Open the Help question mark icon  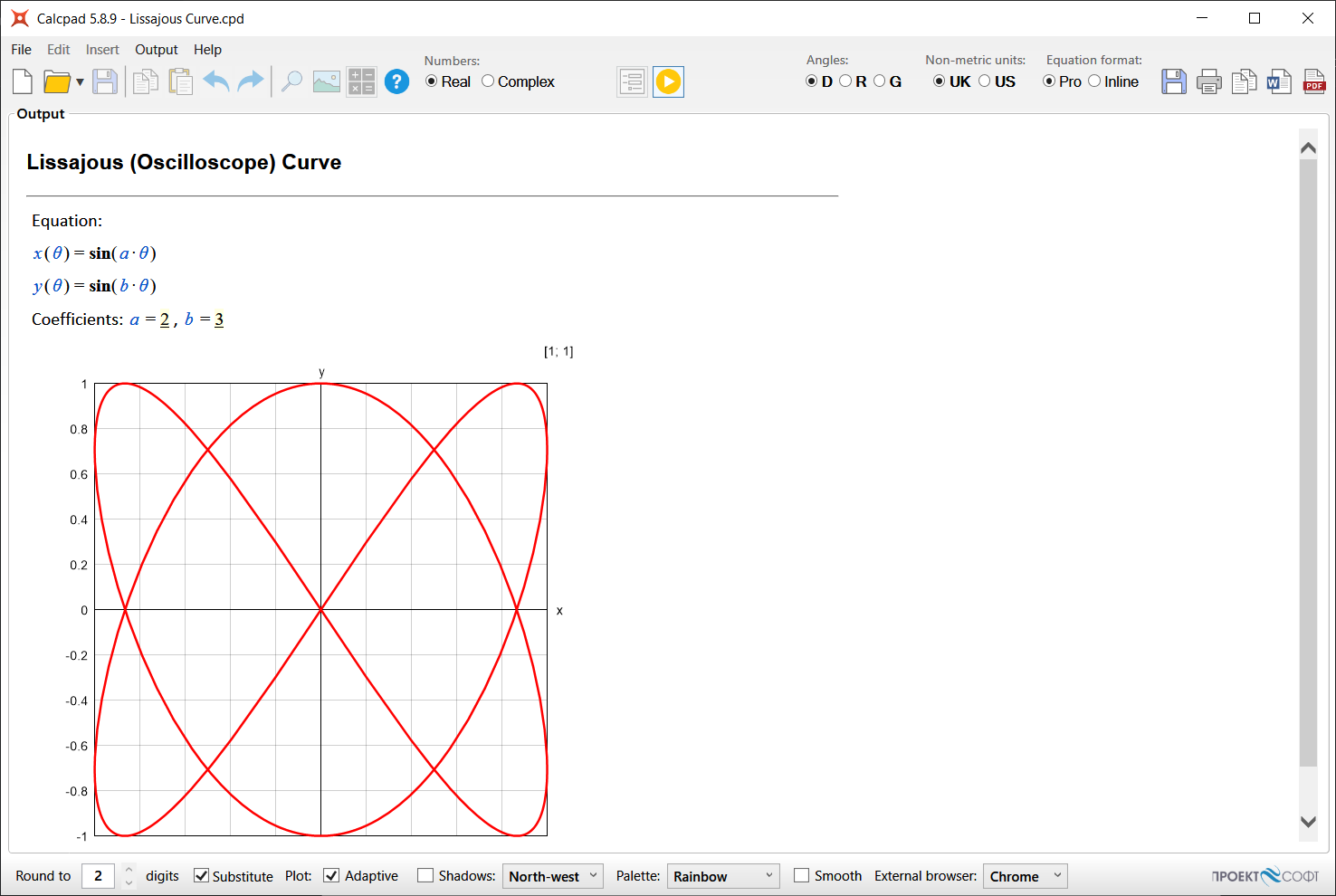coord(396,82)
